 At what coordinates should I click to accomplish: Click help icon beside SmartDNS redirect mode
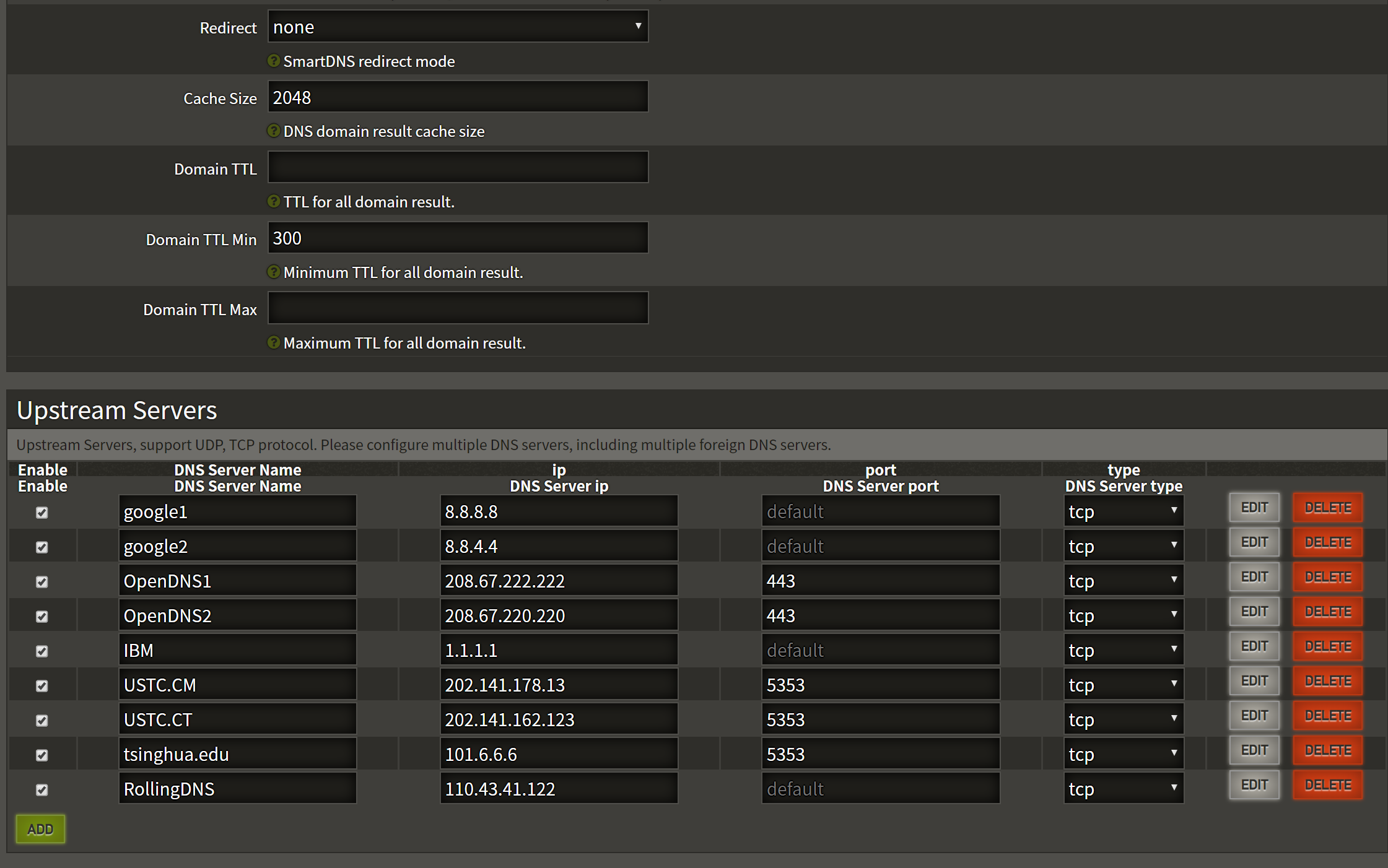(x=273, y=61)
